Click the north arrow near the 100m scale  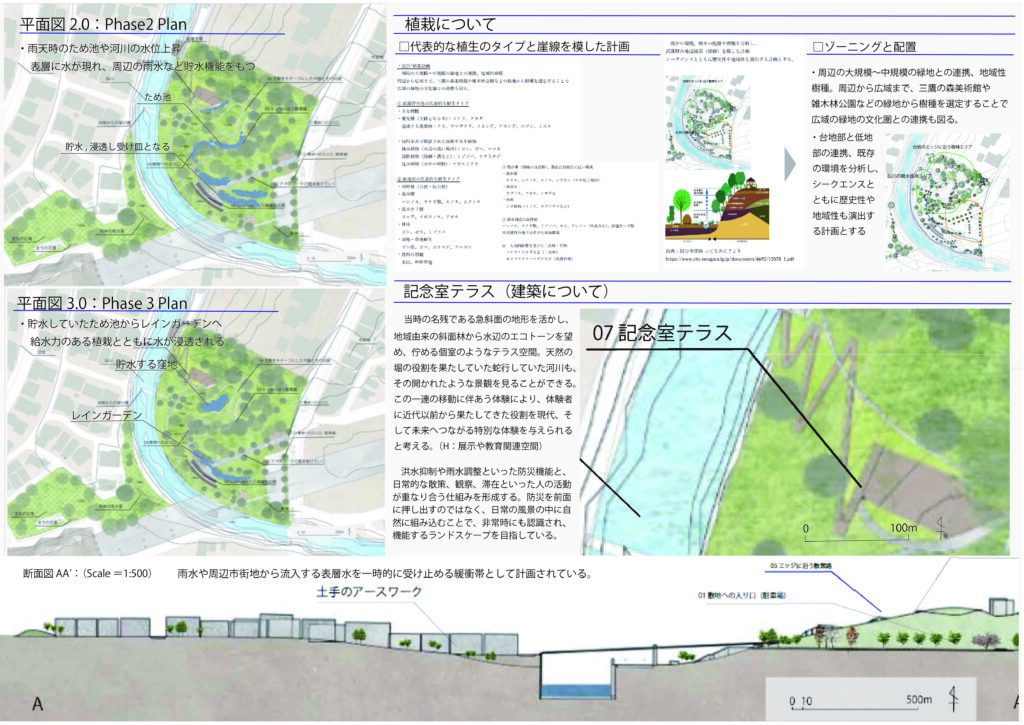[x=940, y=522]
